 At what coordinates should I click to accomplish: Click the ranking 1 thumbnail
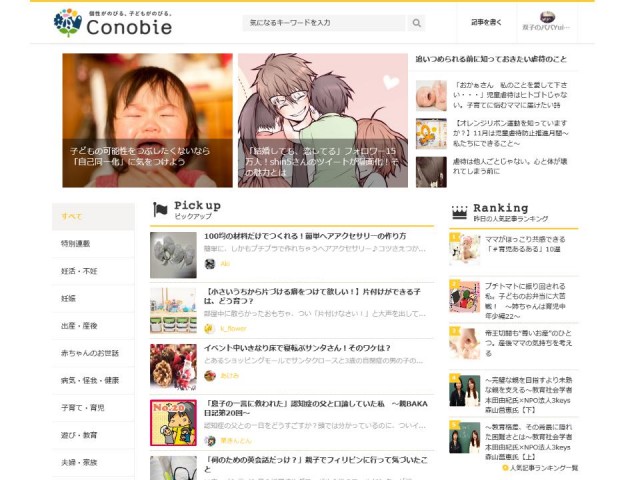[464, 249]
